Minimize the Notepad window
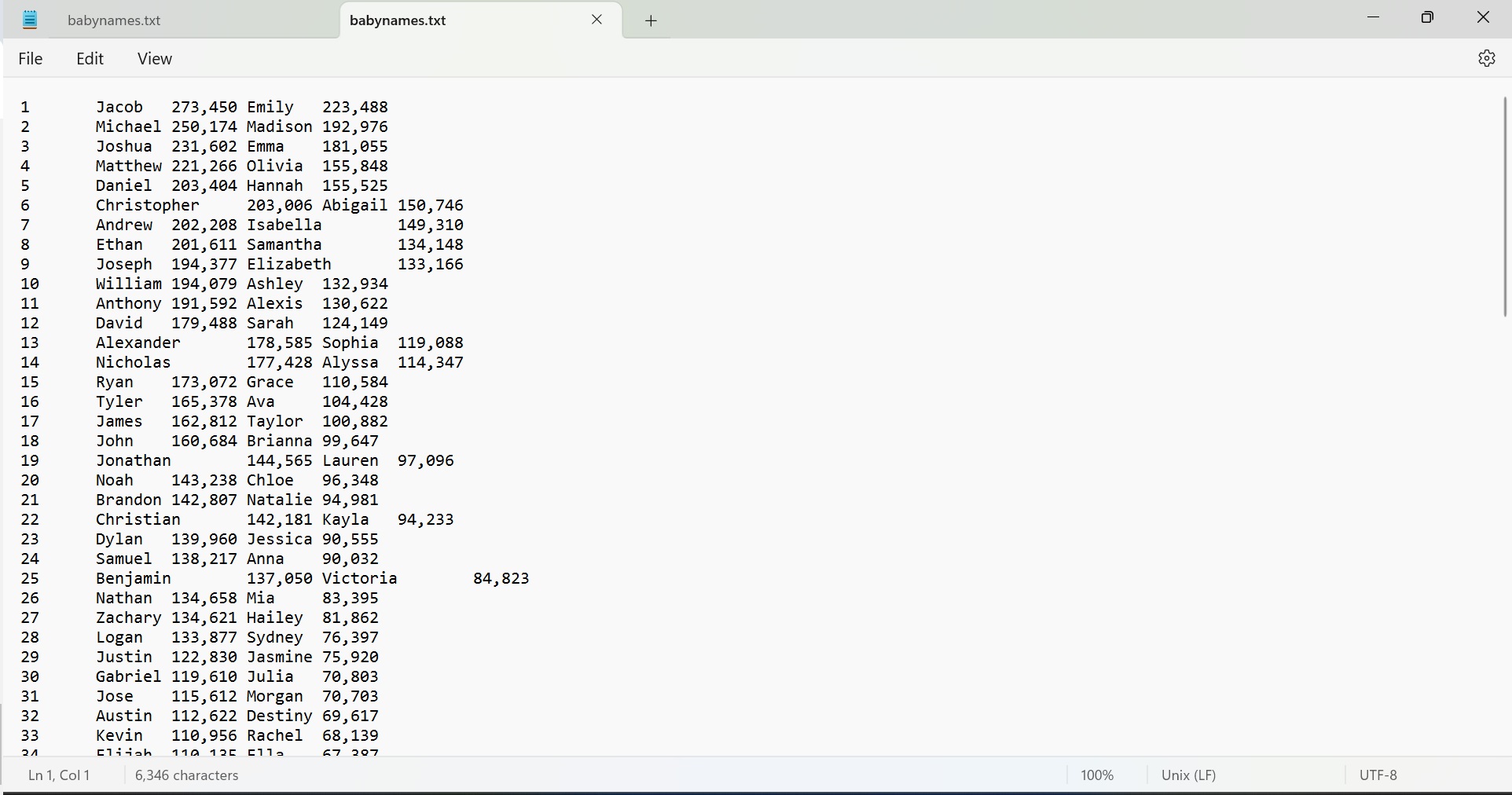Viewport: 1512px width, 795px height. tap(1374, 17)
